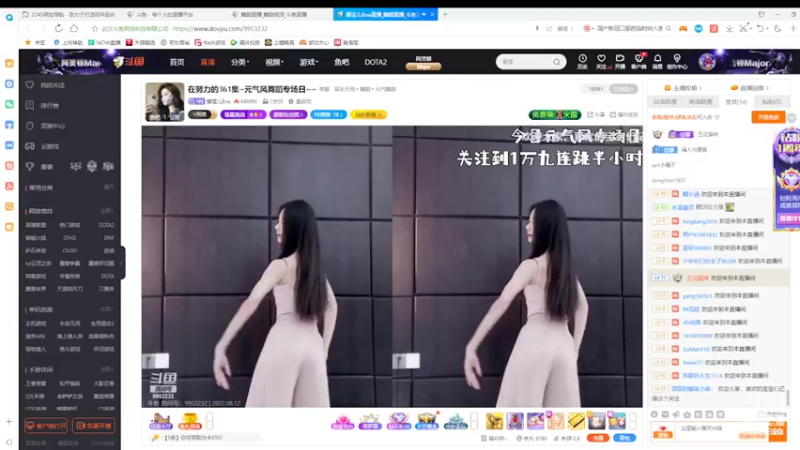Click the 免费领火箭 green banner
Viewport: 800px width, 450px height.
555,115
